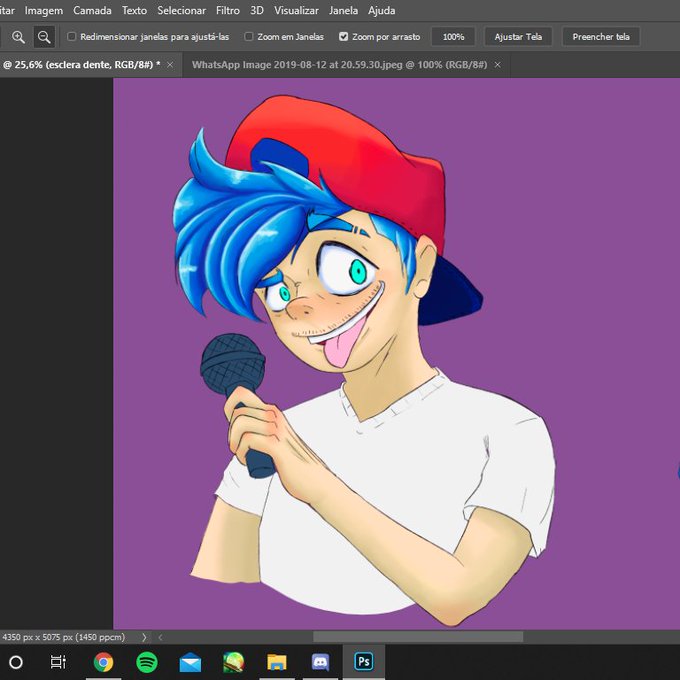
Task: Open the Texto menu
Action: coord(134,10)
